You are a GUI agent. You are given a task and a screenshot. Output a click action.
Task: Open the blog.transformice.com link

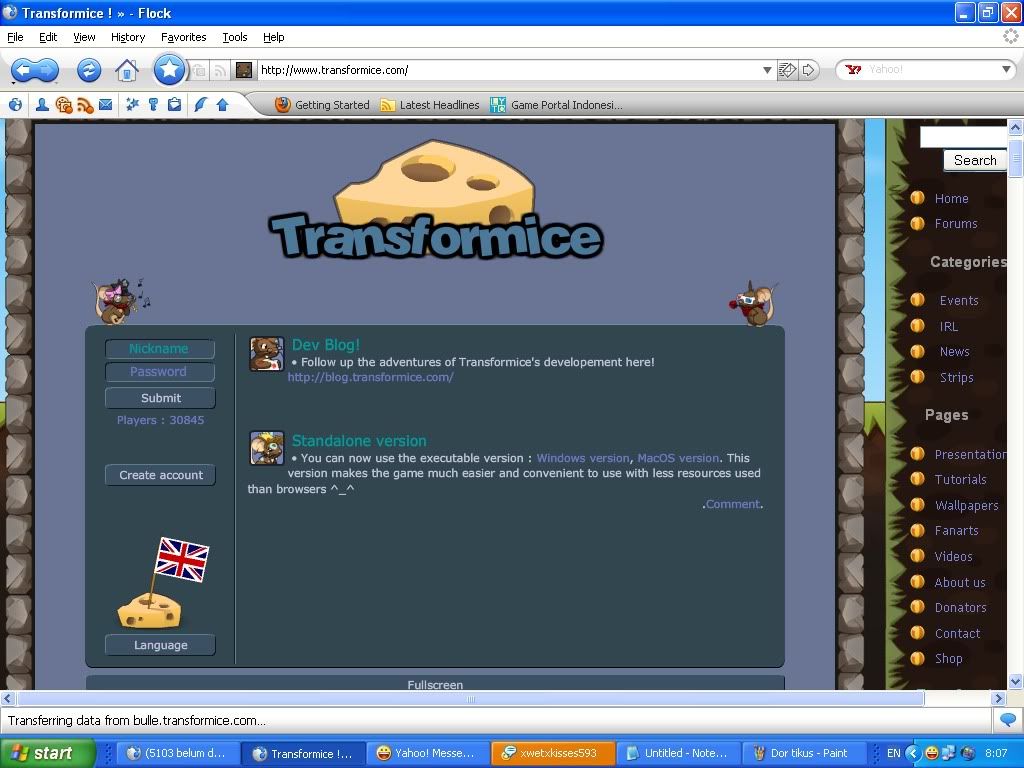(x=370, y=377)
